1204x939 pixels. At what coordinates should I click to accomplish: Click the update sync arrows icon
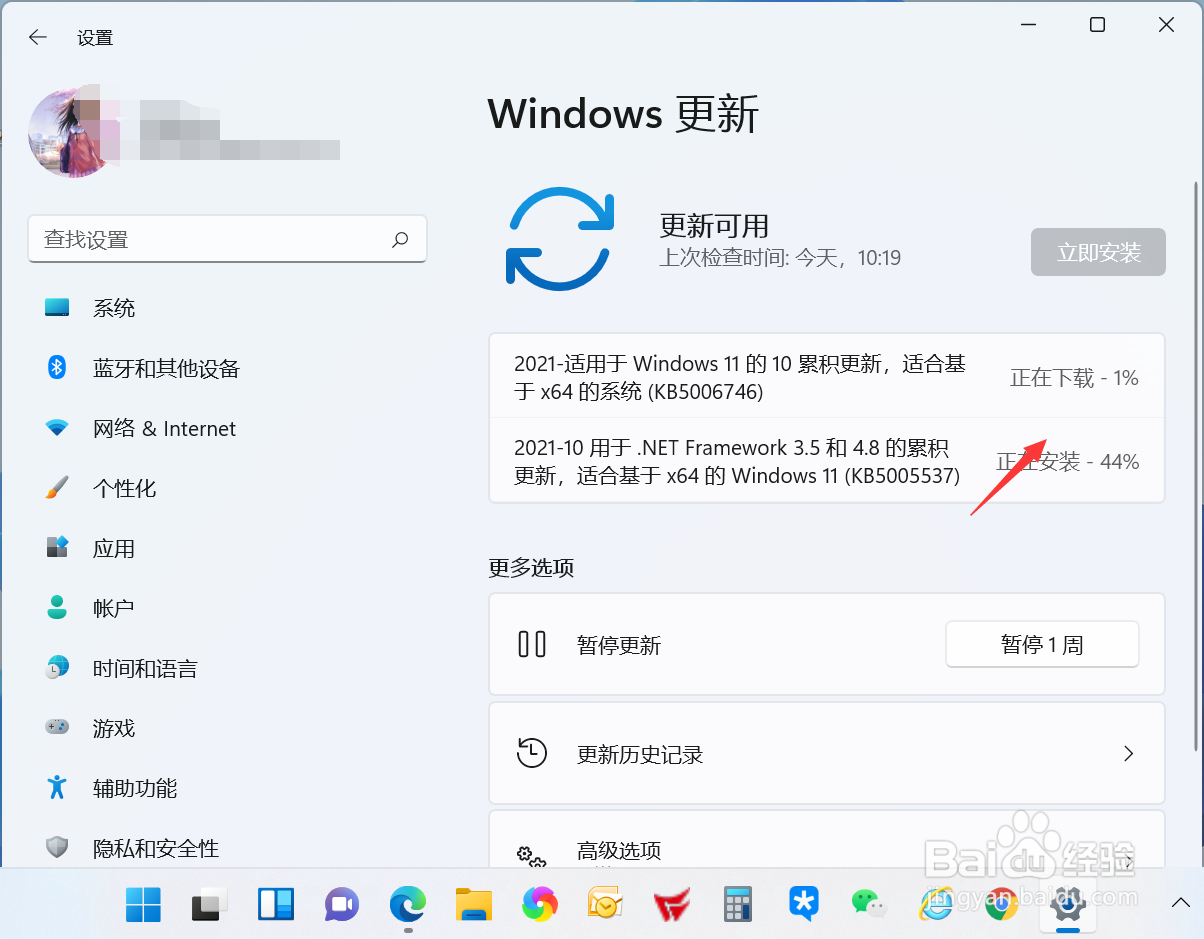tap(560, 238)
